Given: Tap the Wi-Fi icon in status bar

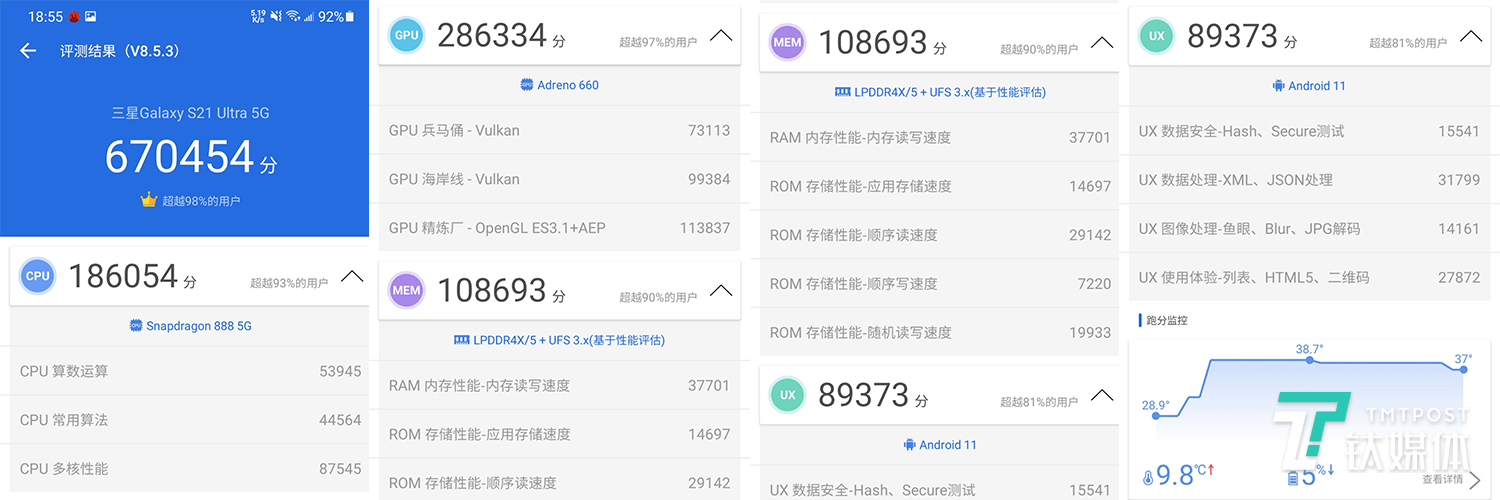Looking at the screenshot, I should 293,17.
